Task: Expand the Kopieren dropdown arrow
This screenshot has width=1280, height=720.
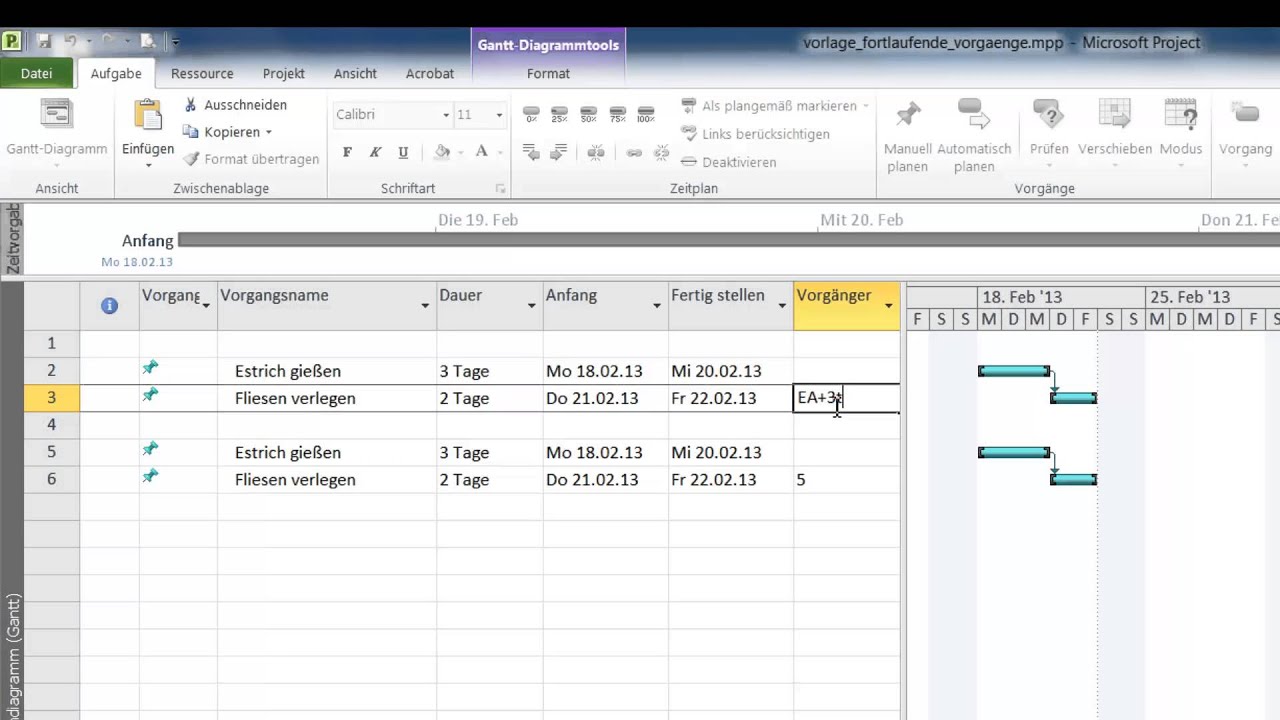Action: (x=268, y=132)
